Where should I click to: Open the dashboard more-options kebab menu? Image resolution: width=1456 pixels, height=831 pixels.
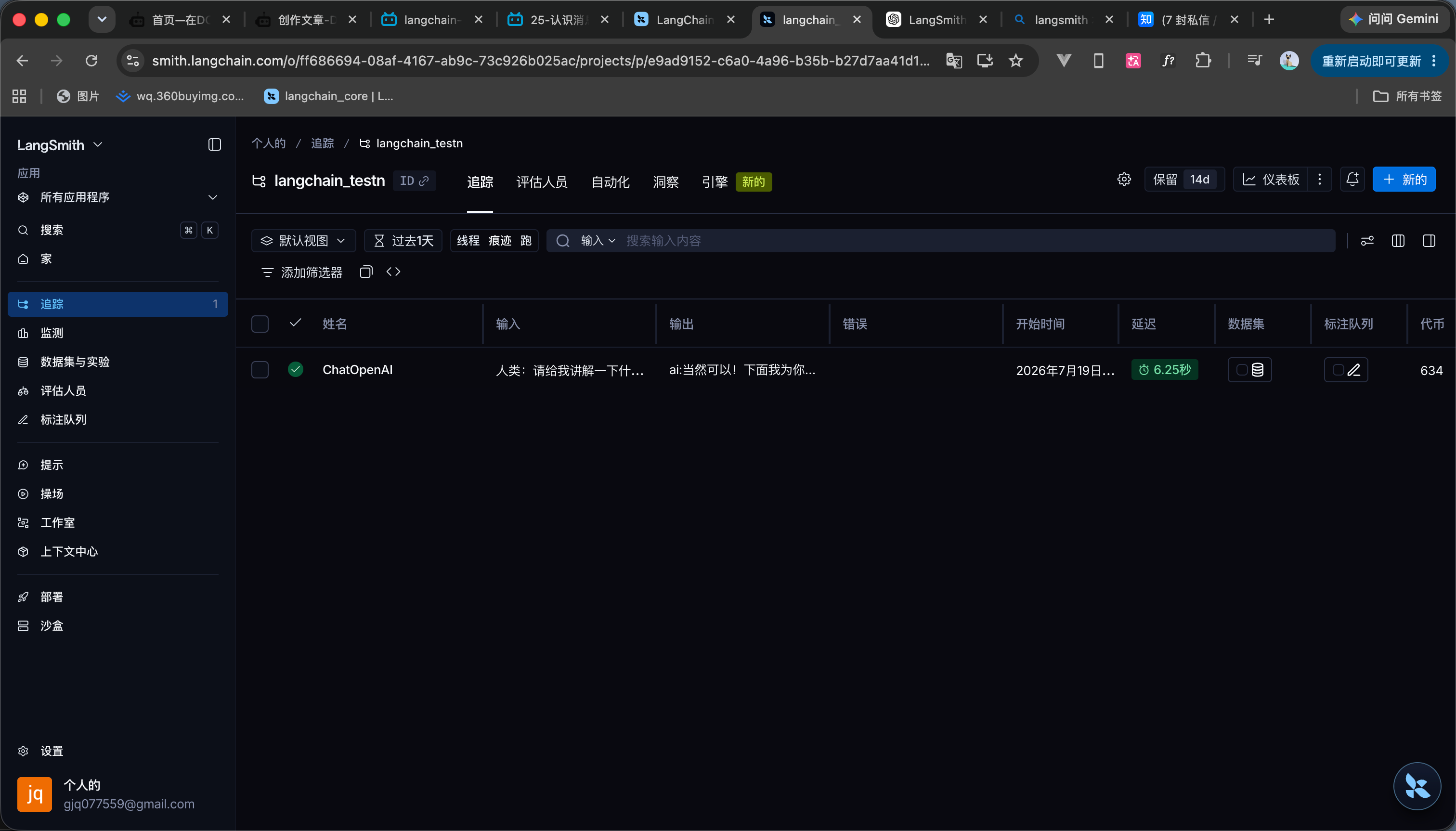(1319, 179)
